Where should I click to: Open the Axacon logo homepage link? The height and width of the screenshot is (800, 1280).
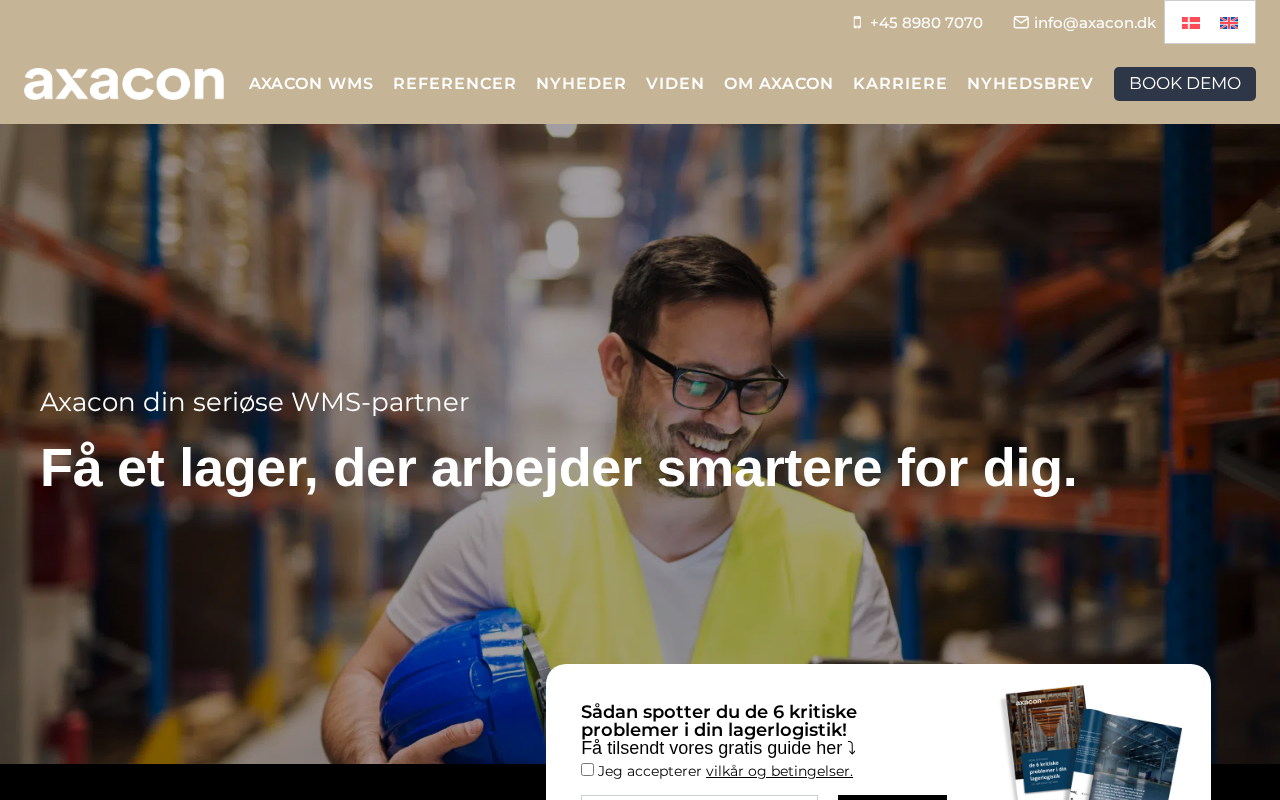pos(124,84)
